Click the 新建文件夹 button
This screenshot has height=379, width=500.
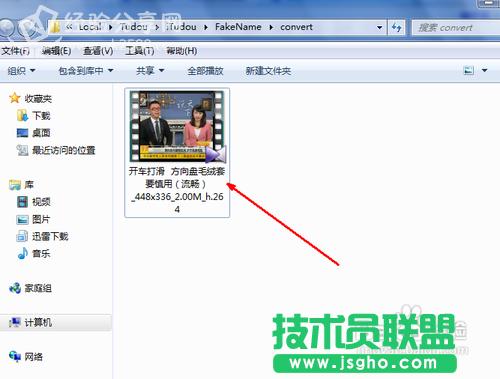(268, 71)
